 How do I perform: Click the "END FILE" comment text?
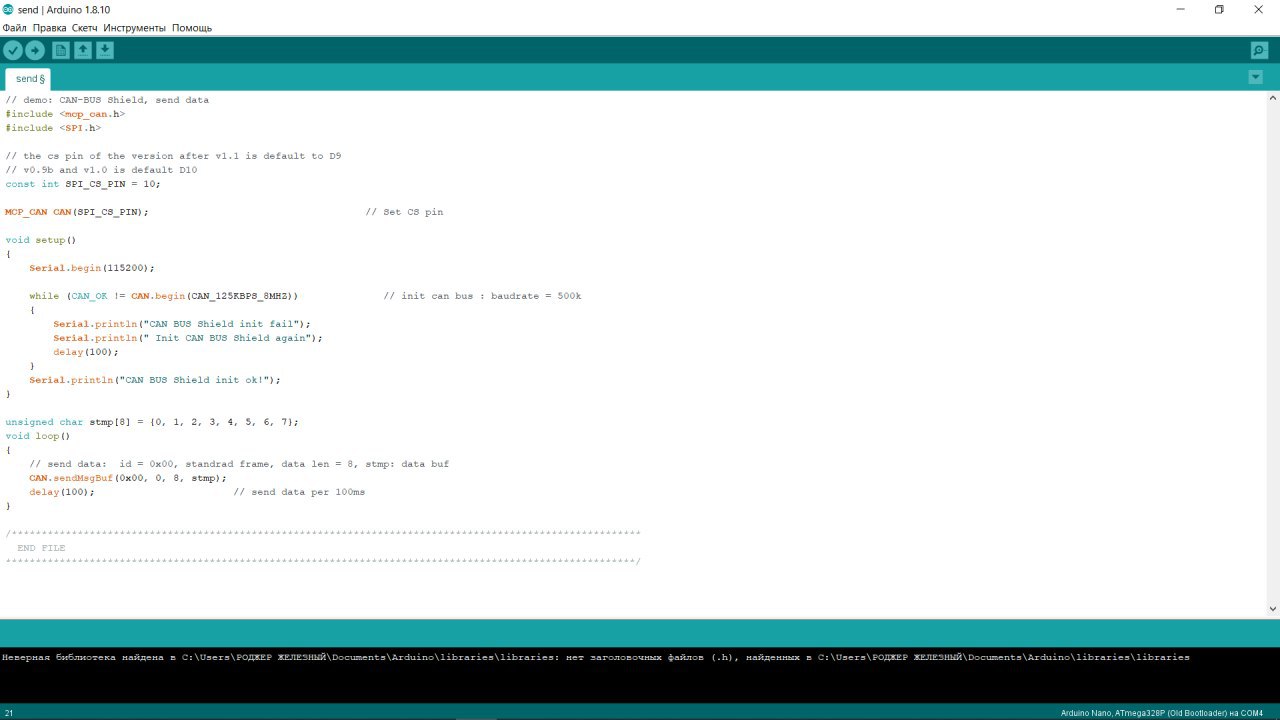coord(41,548)
